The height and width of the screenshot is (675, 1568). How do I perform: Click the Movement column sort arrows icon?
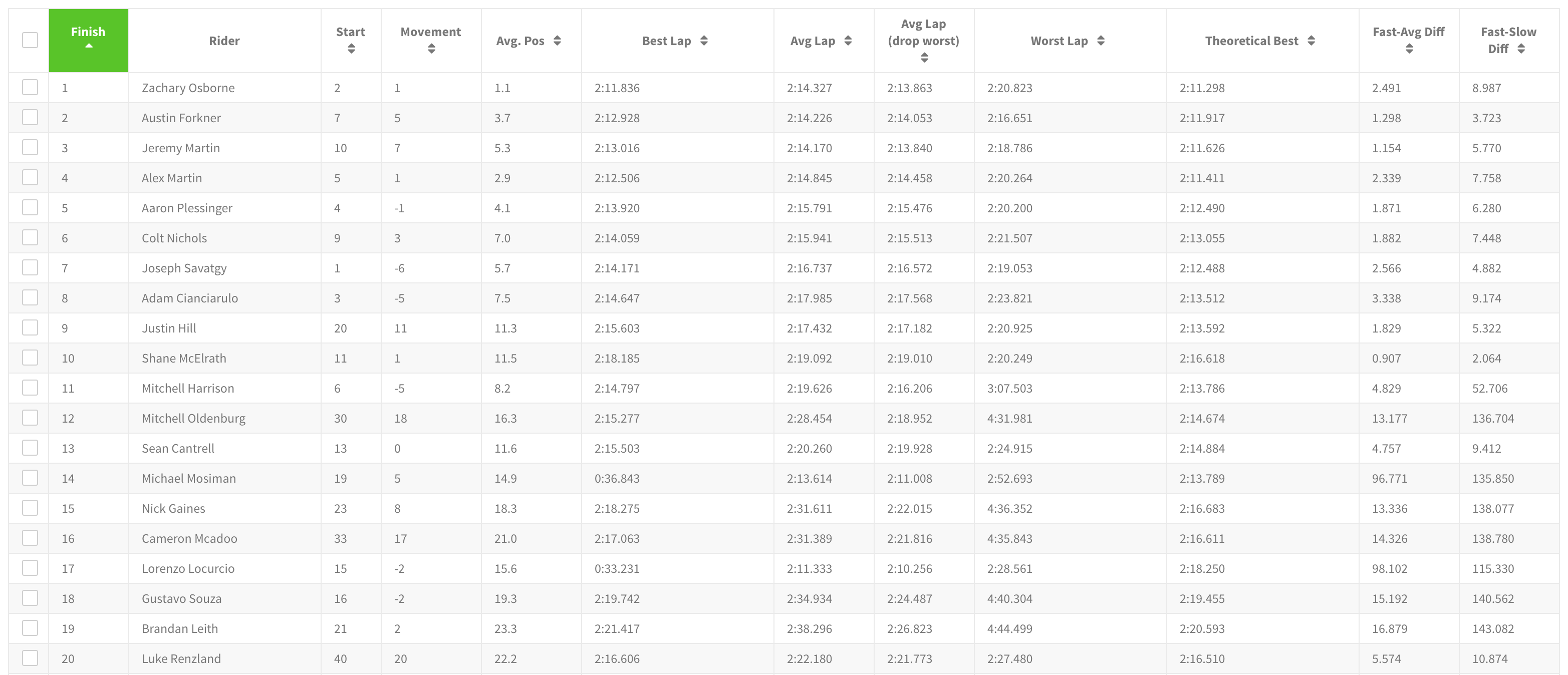[431, 49]
